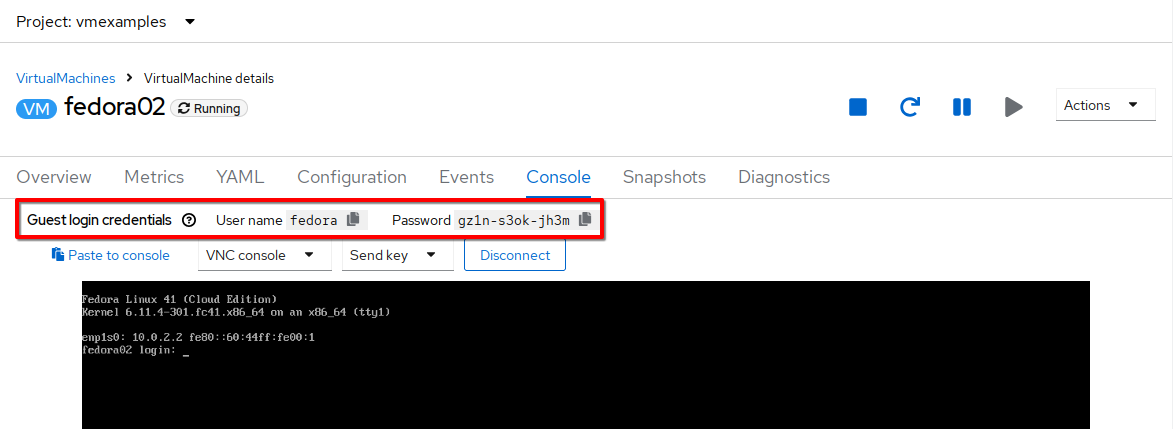Click the grey Start play icon
Image resolution: width=1173 pixels, height=429 pixels.
pyautogui.click(x=1014, y=107)
